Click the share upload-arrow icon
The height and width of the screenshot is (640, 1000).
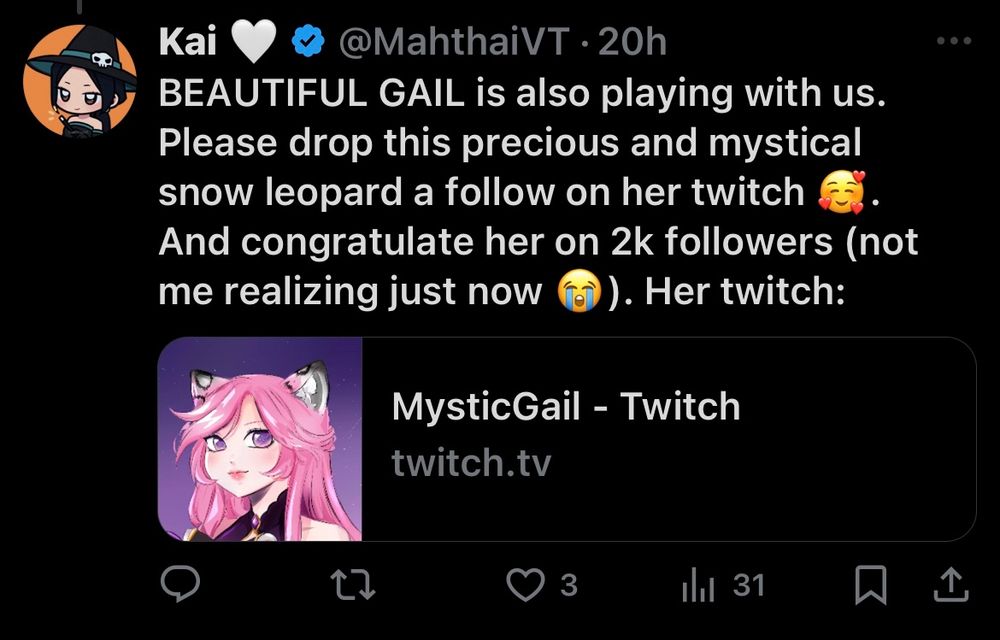[x=951, y=585]
